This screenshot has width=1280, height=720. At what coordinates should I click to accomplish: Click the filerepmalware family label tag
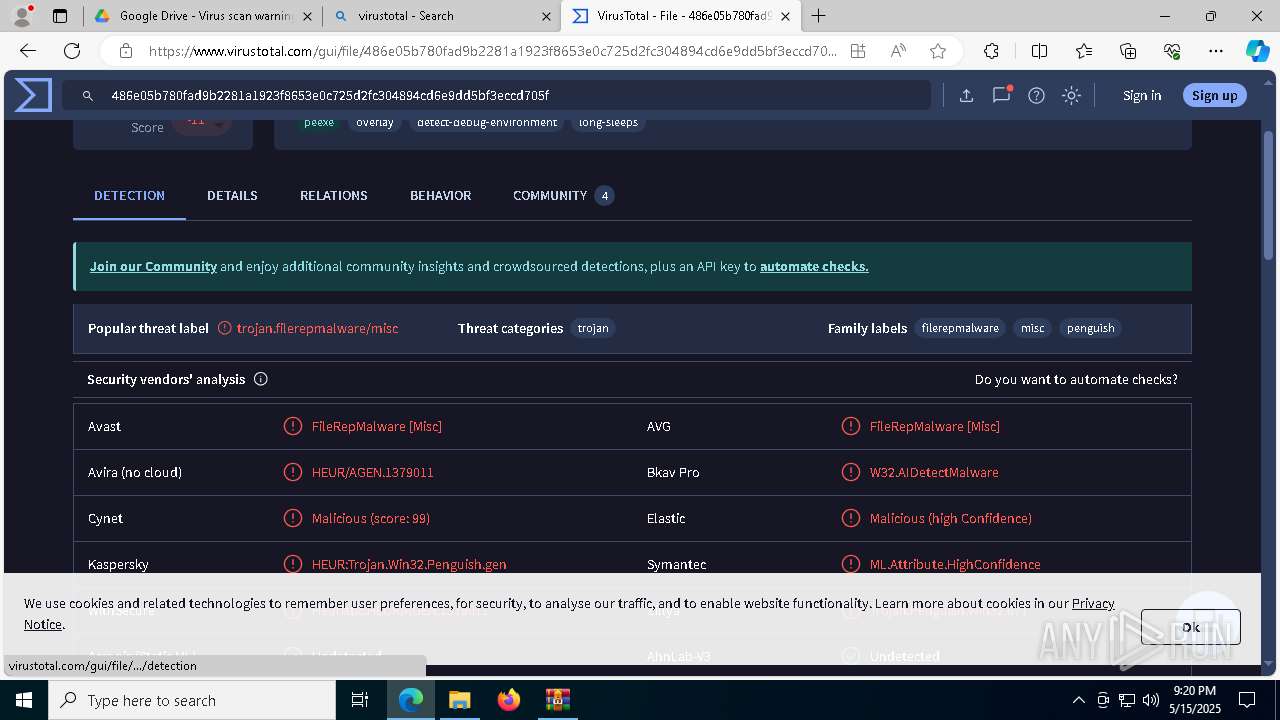point(960,328)
